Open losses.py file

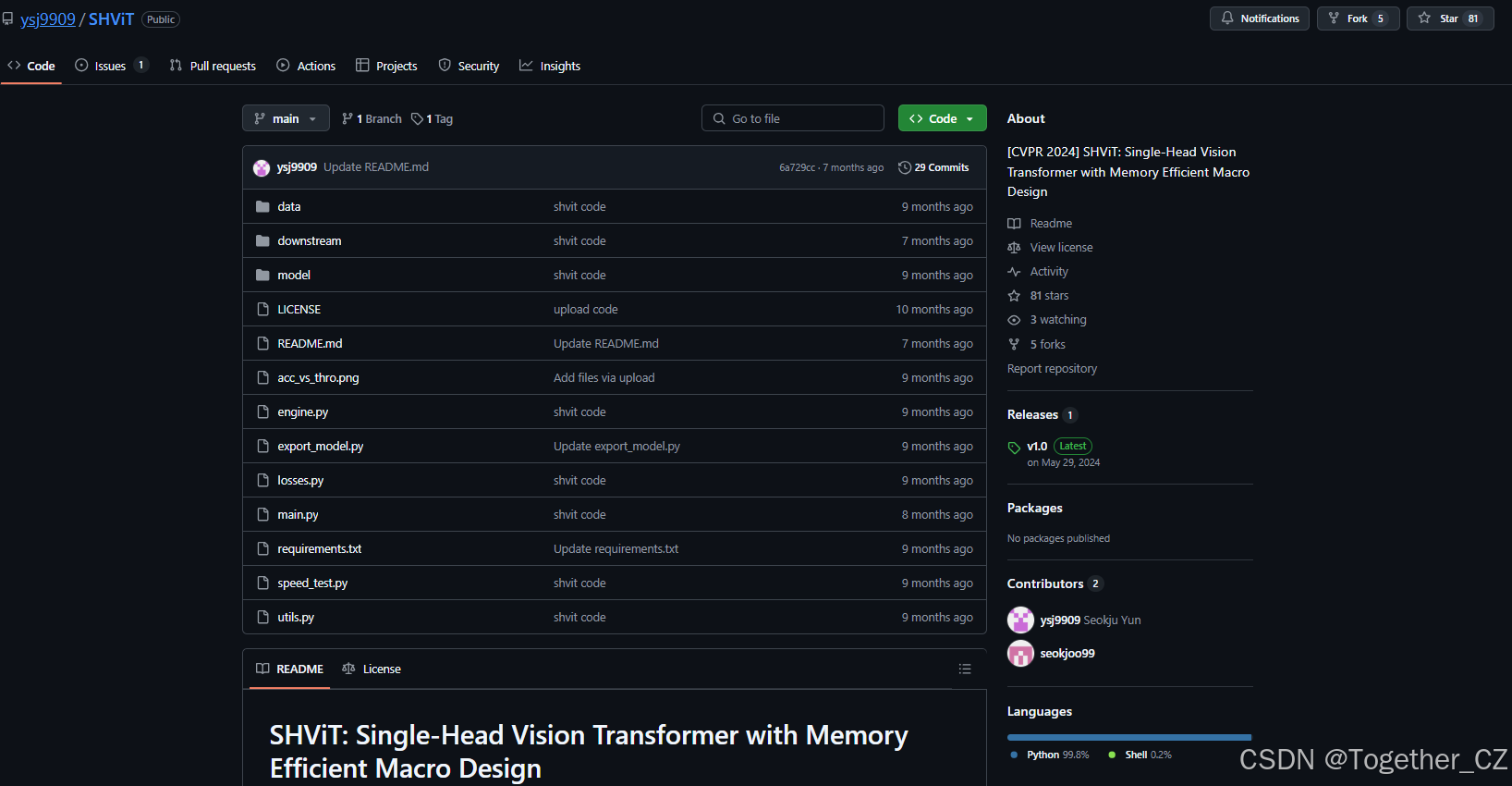[x=300, y=481]
